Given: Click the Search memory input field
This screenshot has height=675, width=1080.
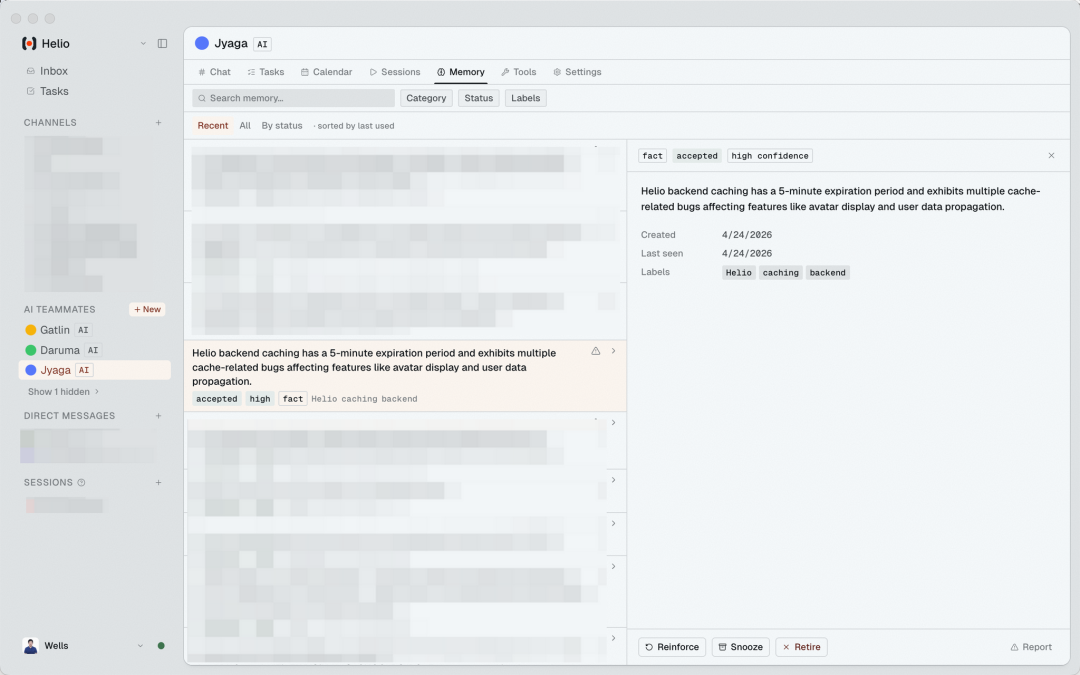Looking at the screenshot, I should pos(294,98).
